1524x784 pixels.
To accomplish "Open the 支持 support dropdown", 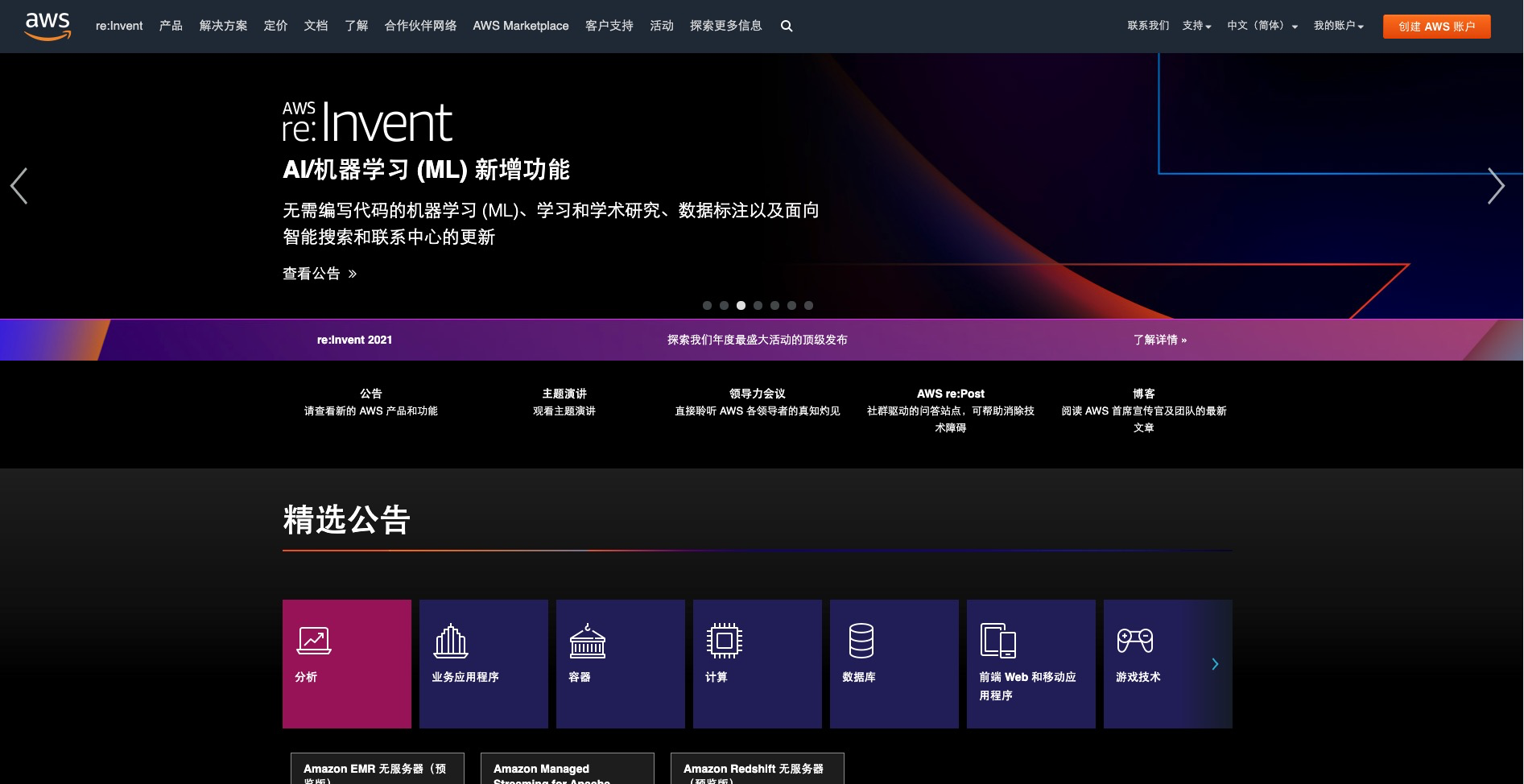I will 1196,26.
